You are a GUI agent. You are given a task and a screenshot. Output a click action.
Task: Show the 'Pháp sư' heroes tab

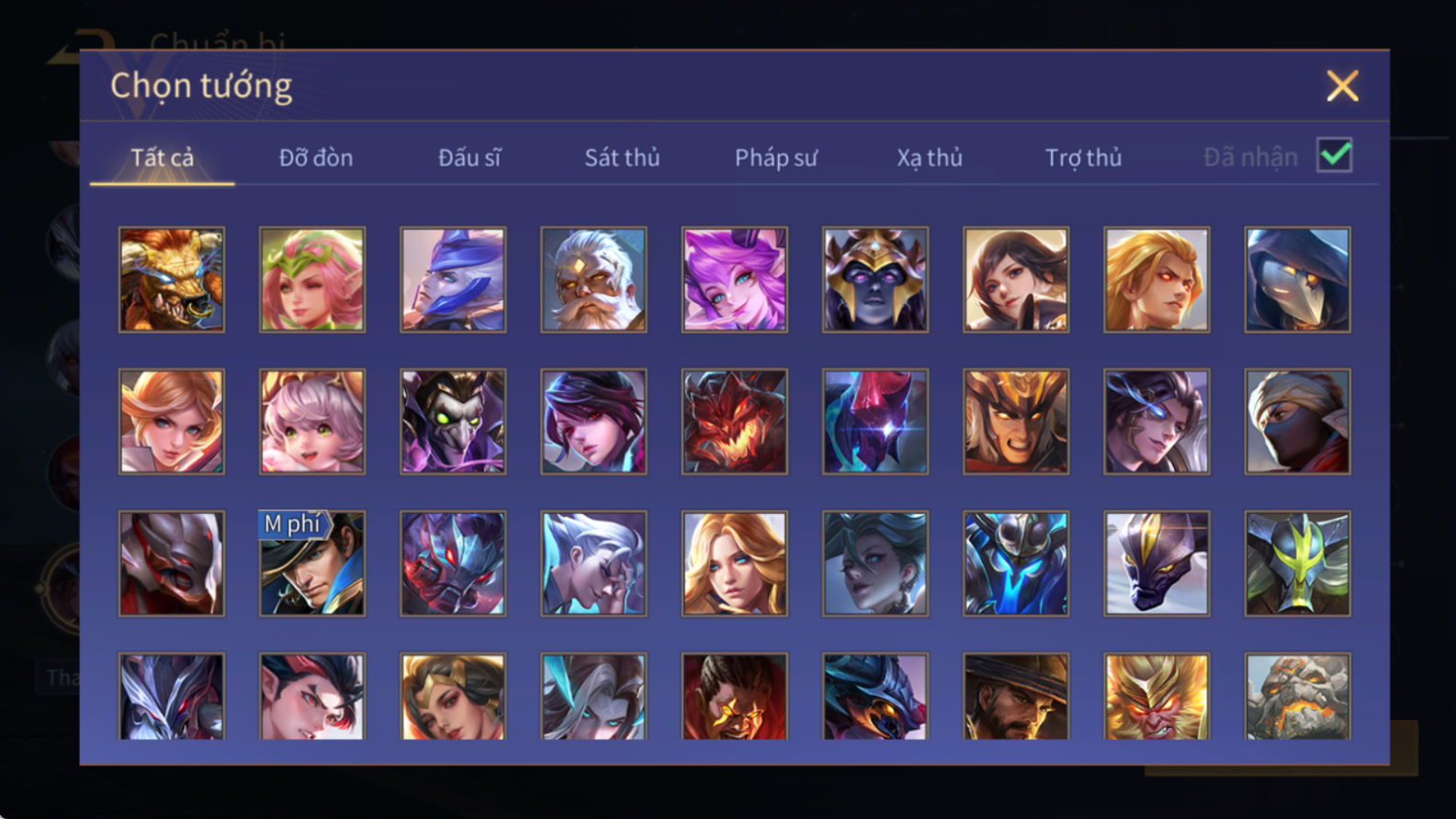(x=775, y=158)
